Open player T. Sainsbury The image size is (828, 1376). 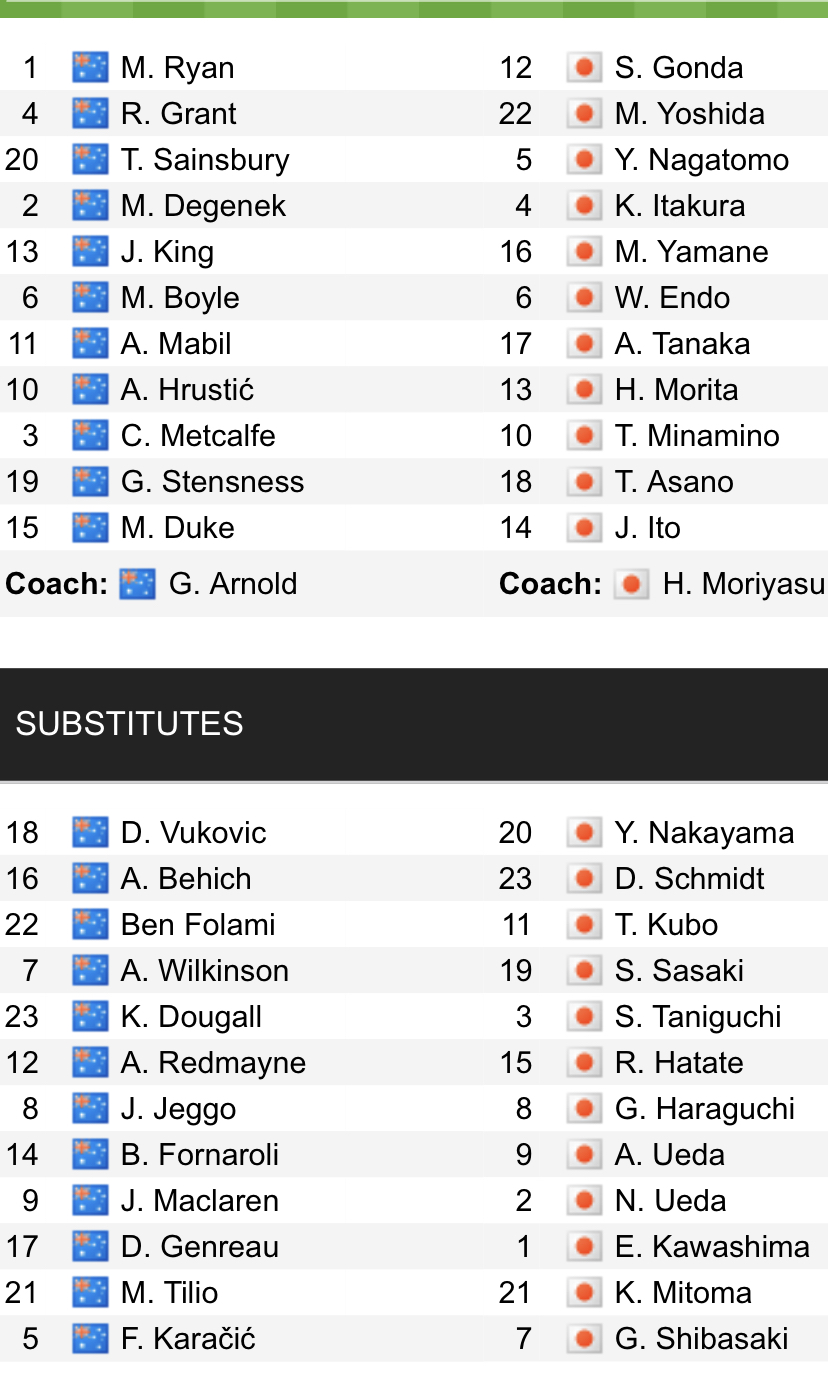204,160
